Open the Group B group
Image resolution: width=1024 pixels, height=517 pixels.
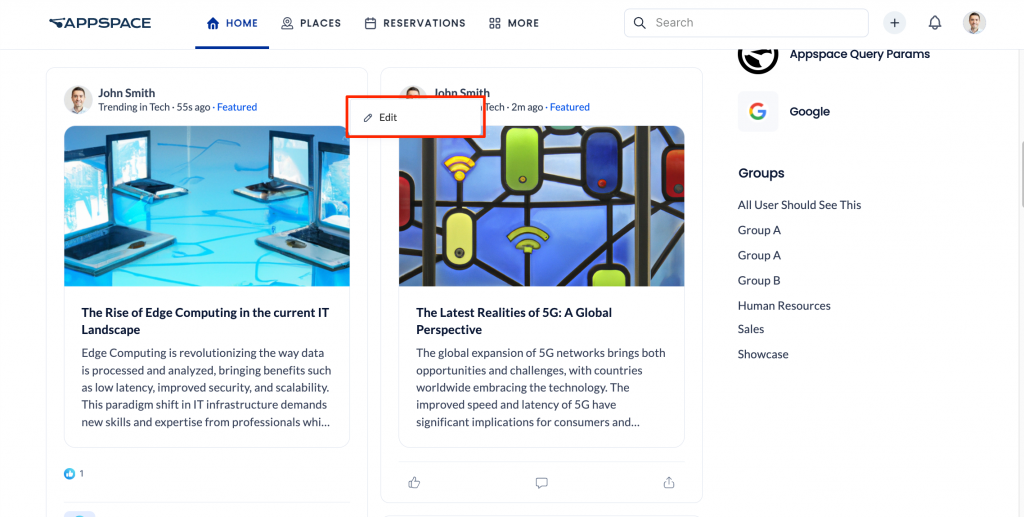point(759,281)
